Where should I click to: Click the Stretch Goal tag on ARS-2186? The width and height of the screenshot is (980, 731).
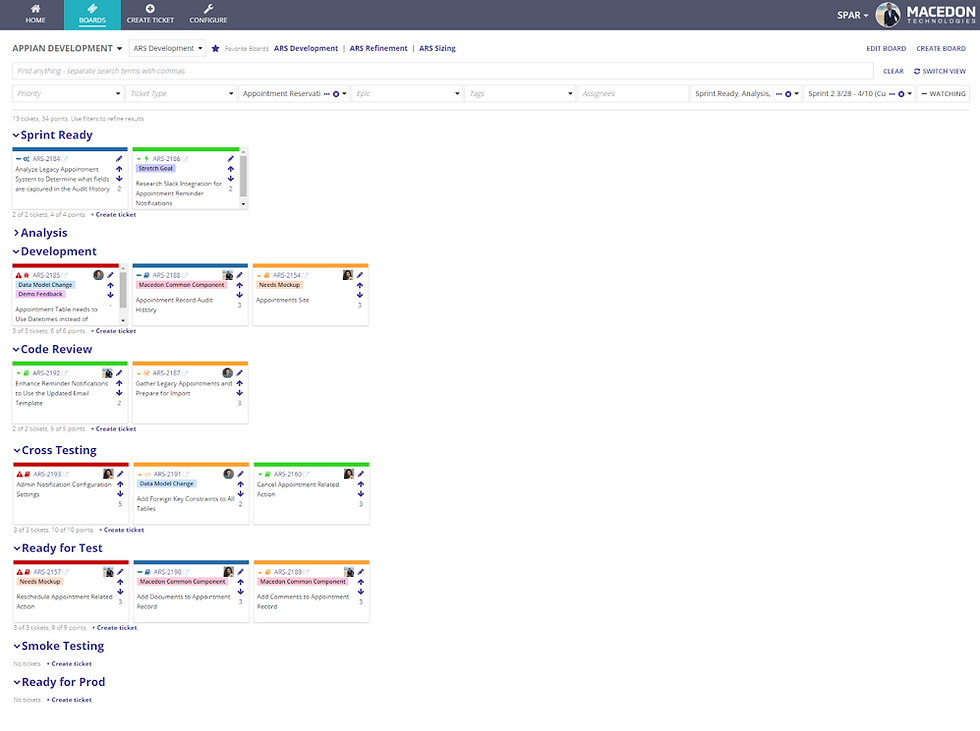pyautogui.click(x=156, y=168)
